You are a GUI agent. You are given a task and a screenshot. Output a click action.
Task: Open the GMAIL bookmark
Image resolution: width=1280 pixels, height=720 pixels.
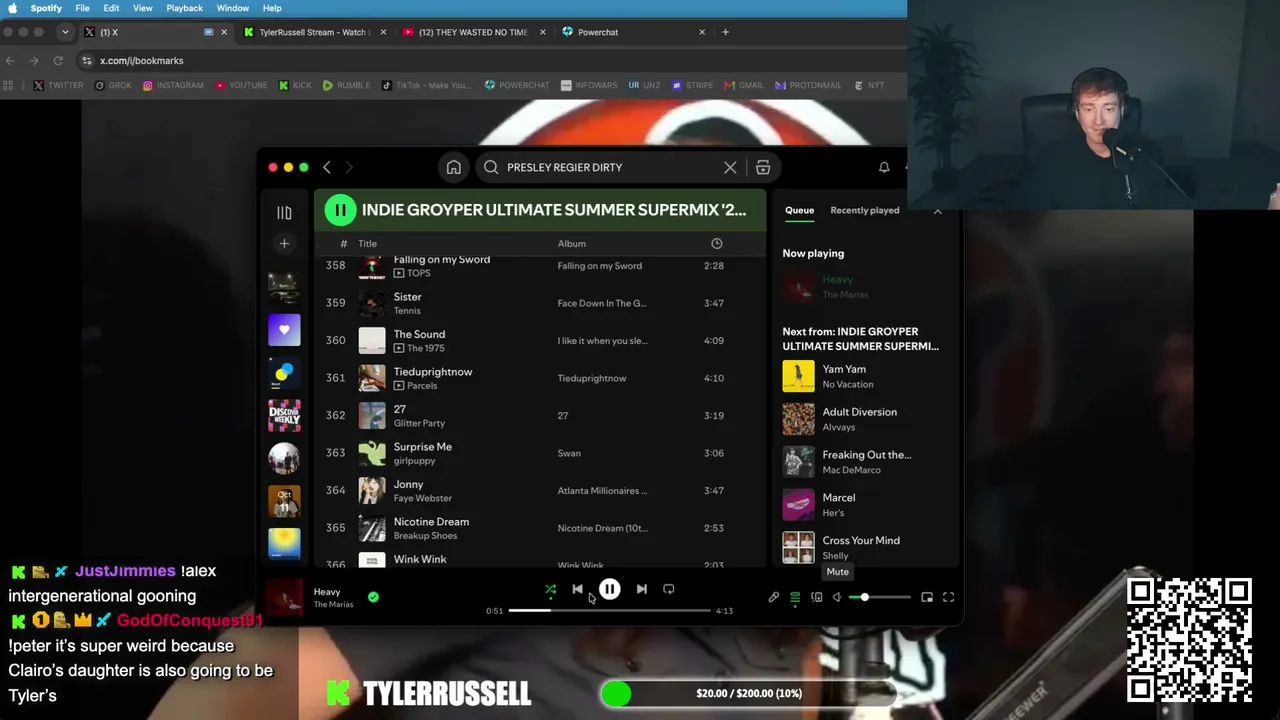[745, 85]
